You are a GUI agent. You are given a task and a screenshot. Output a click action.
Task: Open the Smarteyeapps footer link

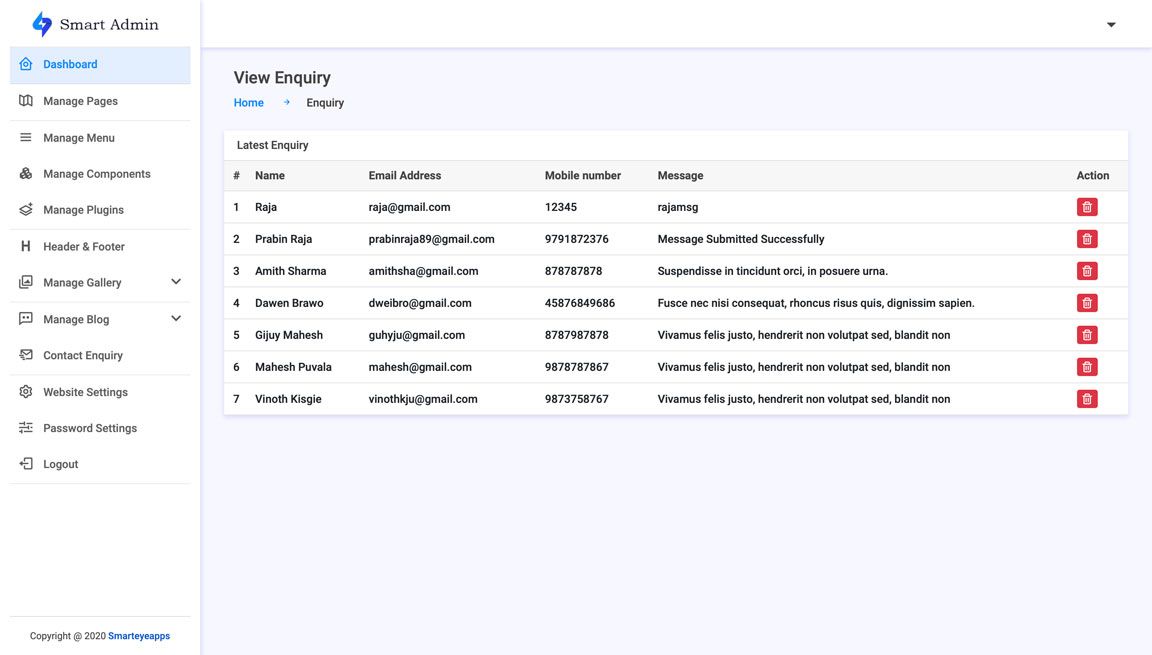point(139,636)
